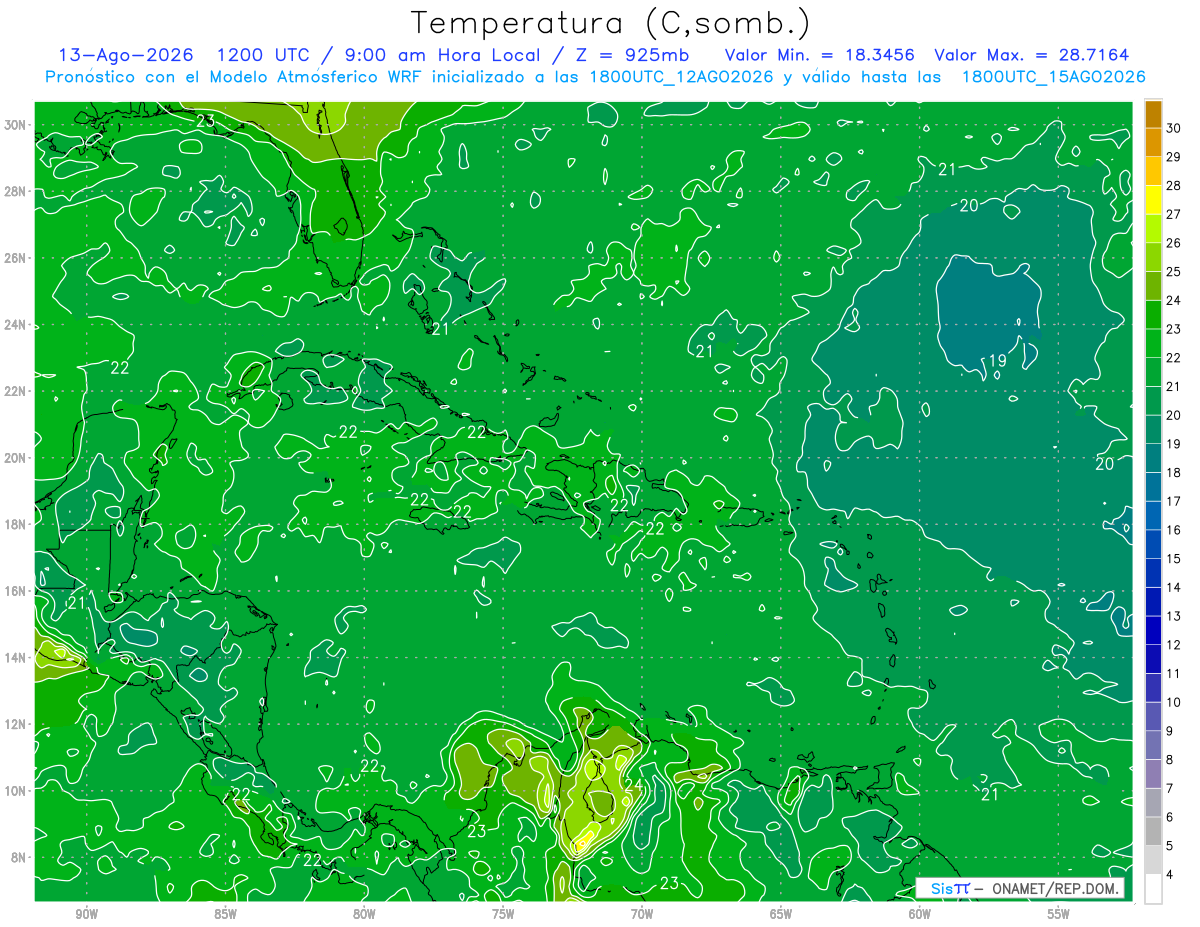Click latitude axis label '26N'

click(16, 258)
